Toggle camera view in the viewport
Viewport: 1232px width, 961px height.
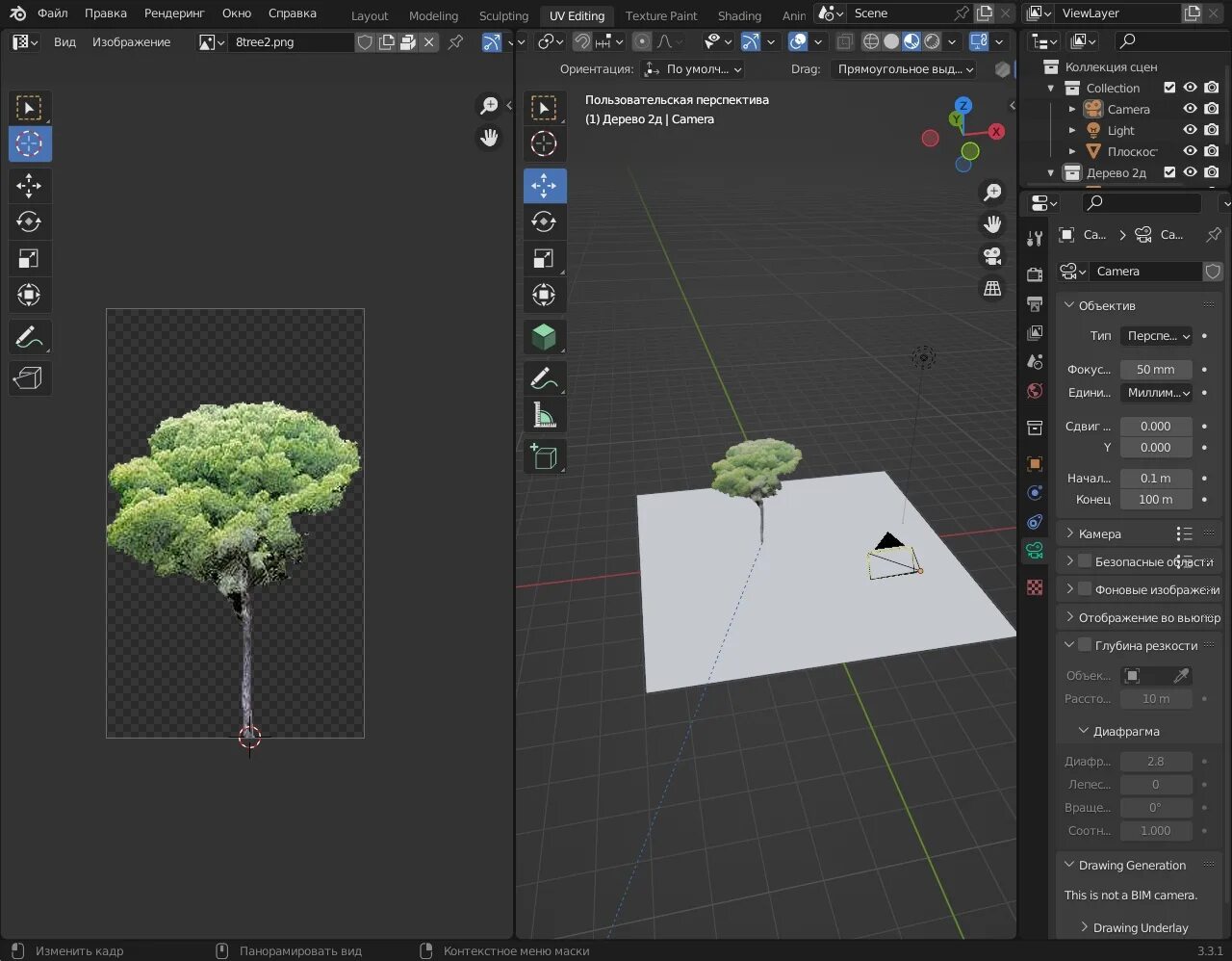[992, 256]
